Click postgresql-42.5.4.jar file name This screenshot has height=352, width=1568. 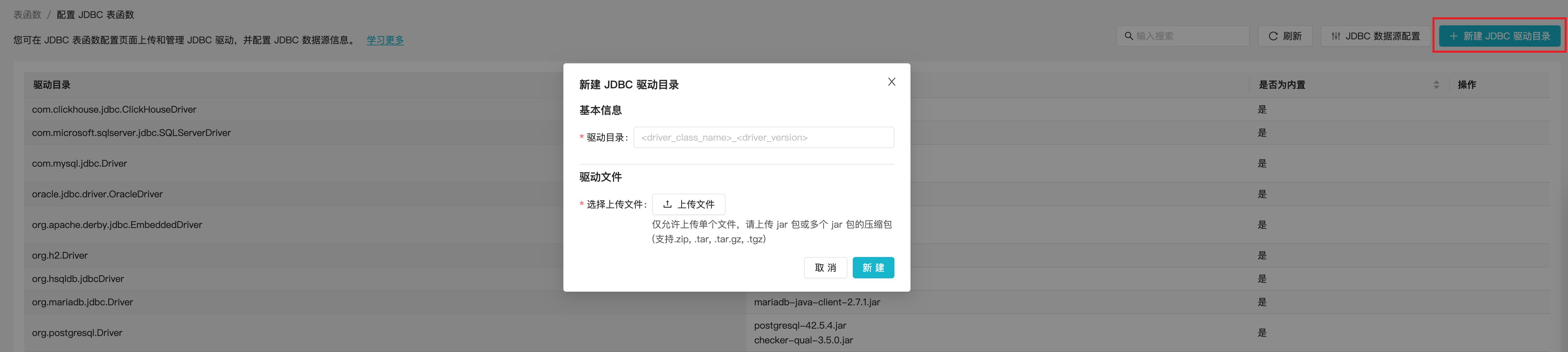pos(800,325)
